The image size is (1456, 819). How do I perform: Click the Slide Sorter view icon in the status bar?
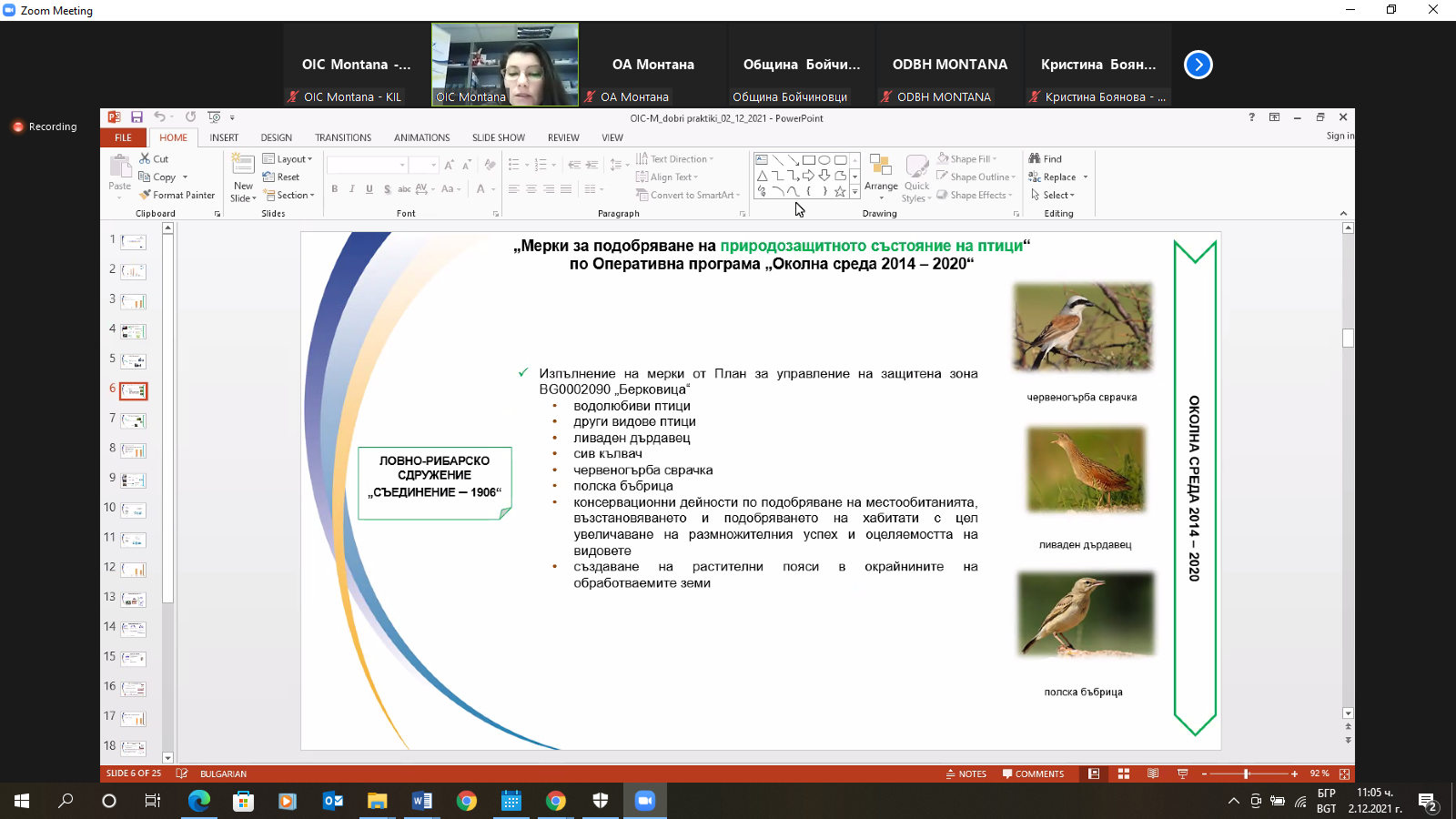pyautogui.click(x=1124, y=773)
